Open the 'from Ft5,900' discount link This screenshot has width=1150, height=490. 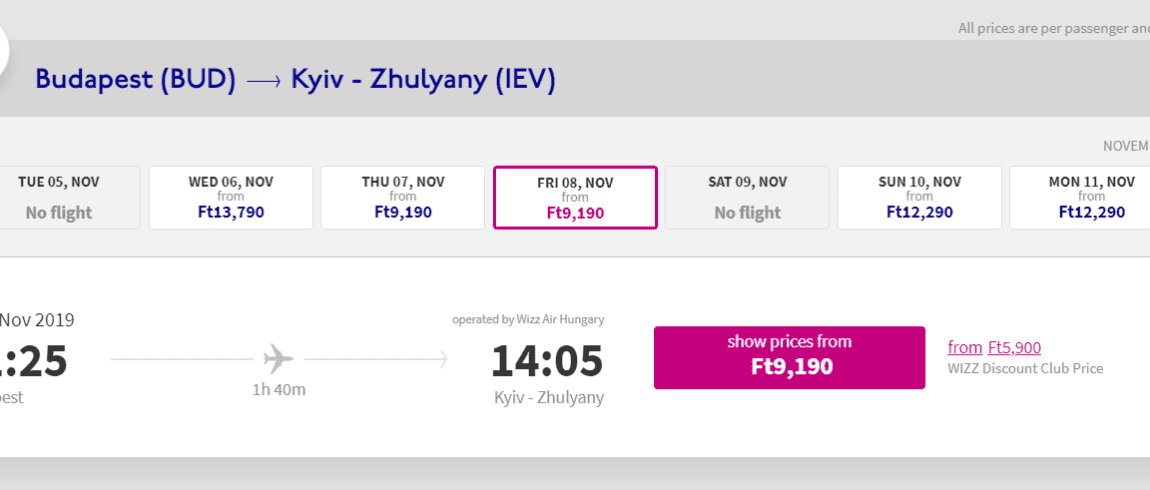(994, 348)
